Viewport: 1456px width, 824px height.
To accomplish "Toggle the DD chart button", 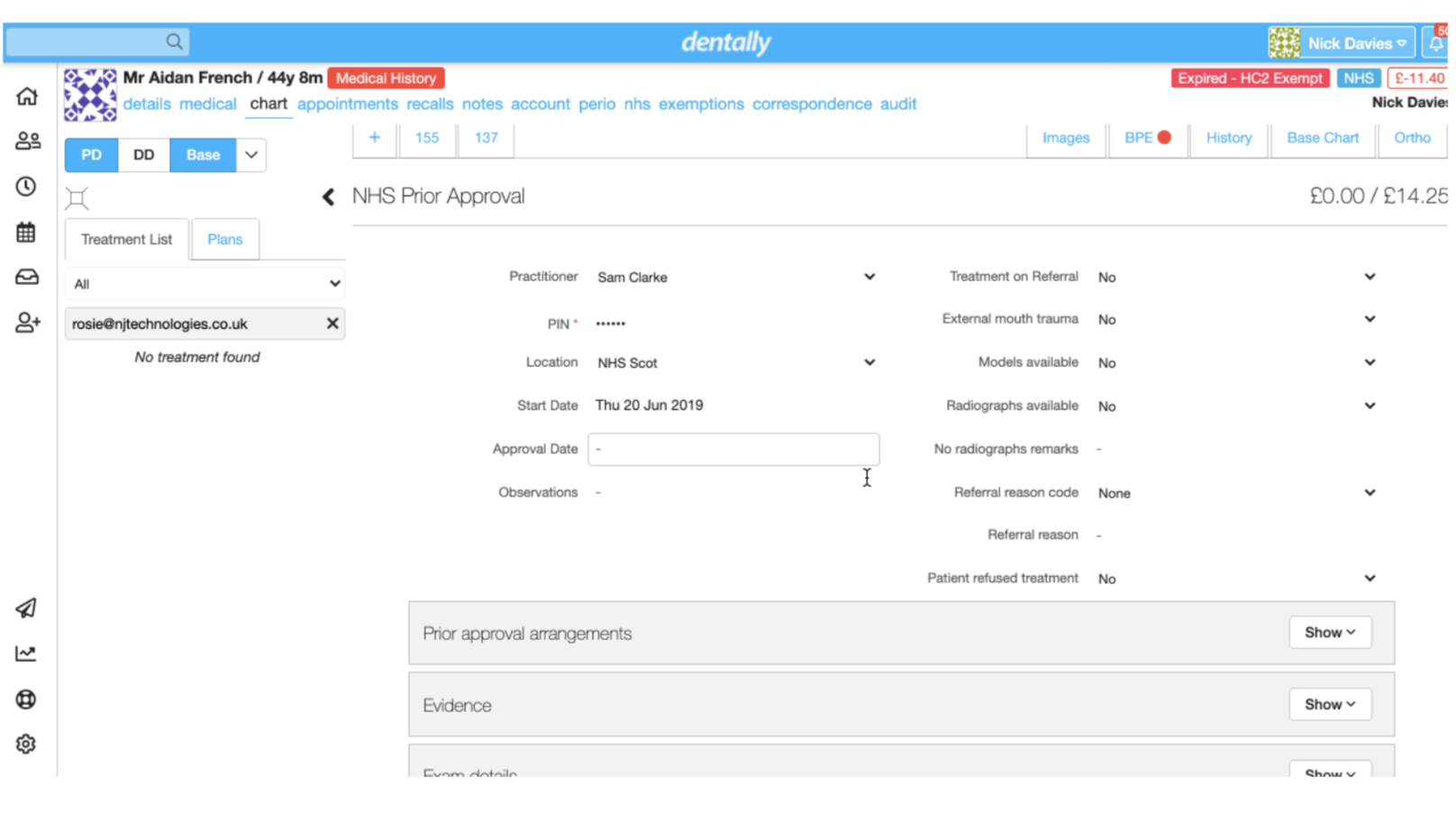I will pyautogui.click(x=143, y=155).
